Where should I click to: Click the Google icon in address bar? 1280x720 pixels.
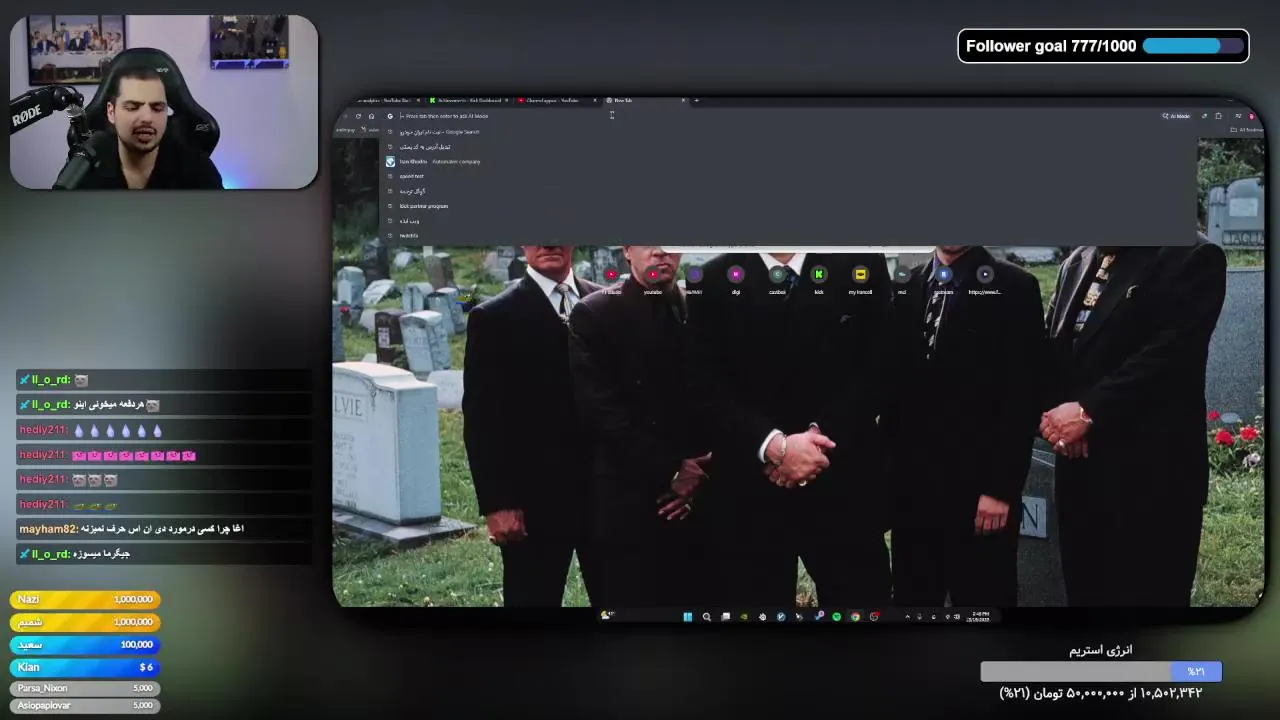pos(390,116)
